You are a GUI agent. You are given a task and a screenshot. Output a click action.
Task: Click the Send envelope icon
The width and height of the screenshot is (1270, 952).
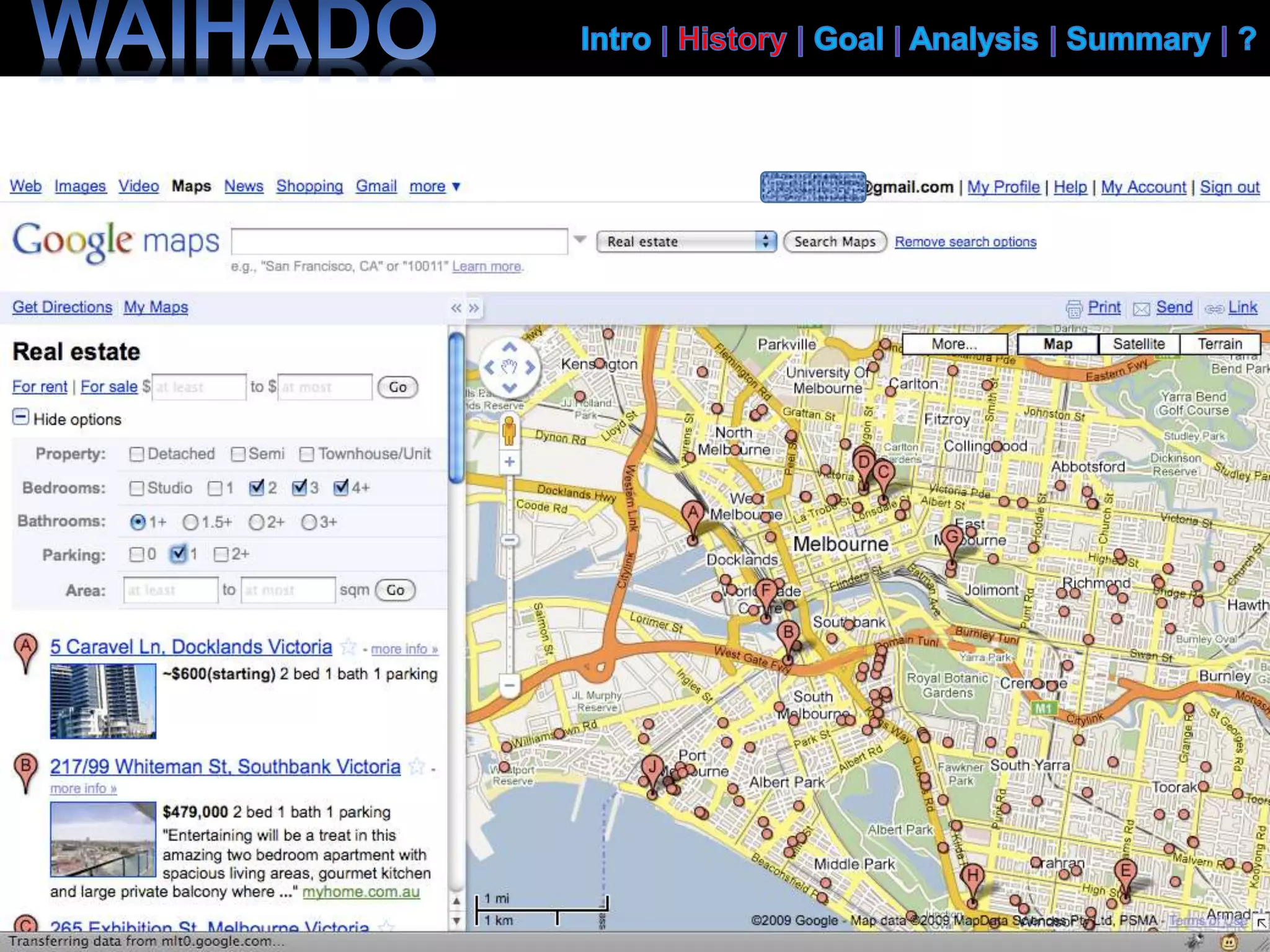pyautogui.click(x=1142, y=309)
